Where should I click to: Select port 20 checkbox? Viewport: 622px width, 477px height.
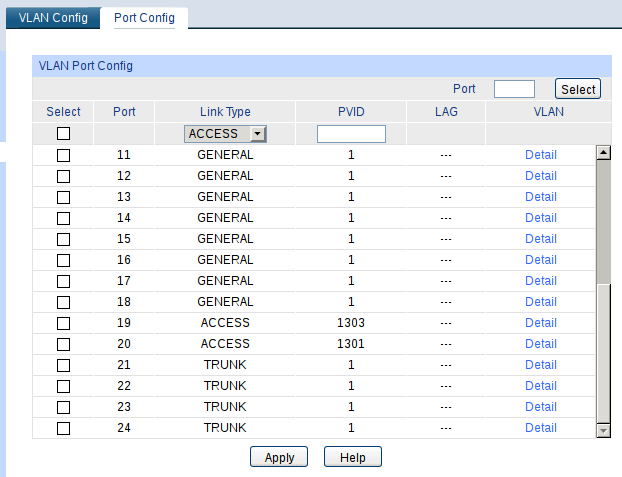point(63,344)
